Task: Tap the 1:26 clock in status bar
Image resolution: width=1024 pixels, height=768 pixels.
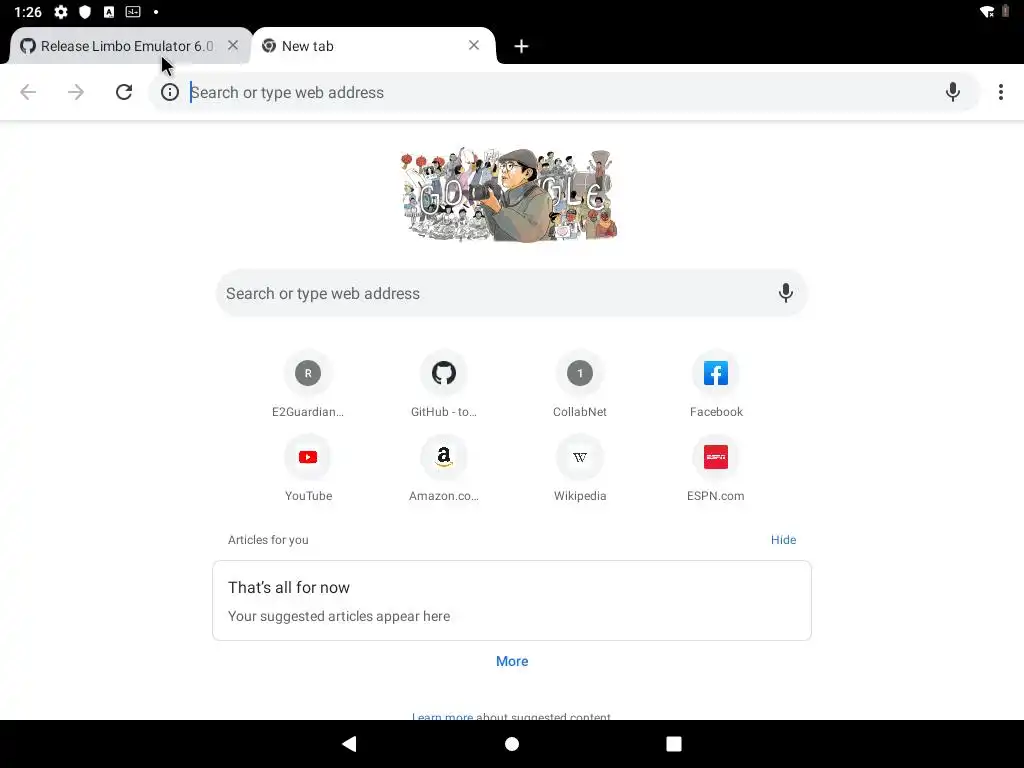Action: click(27, 12)
